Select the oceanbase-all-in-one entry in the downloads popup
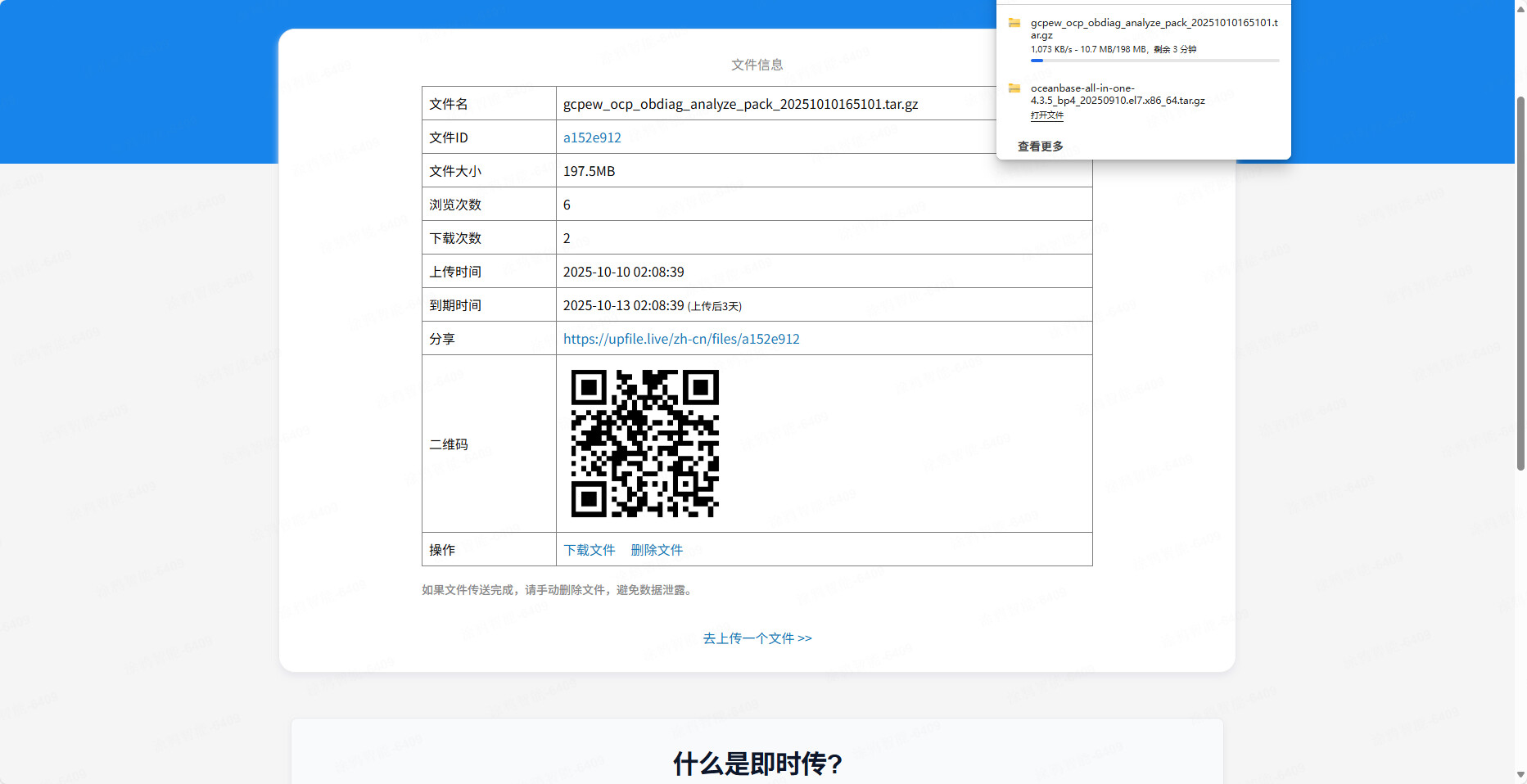 (1118, 94)
